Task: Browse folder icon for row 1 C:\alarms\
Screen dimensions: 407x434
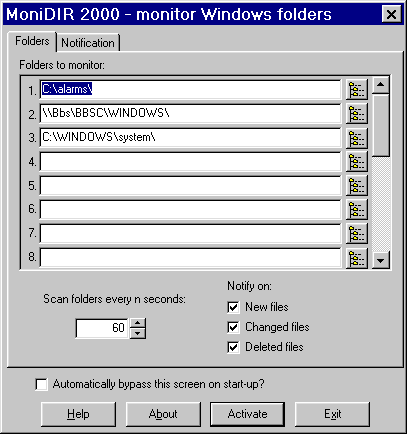Action: [357, 90]
